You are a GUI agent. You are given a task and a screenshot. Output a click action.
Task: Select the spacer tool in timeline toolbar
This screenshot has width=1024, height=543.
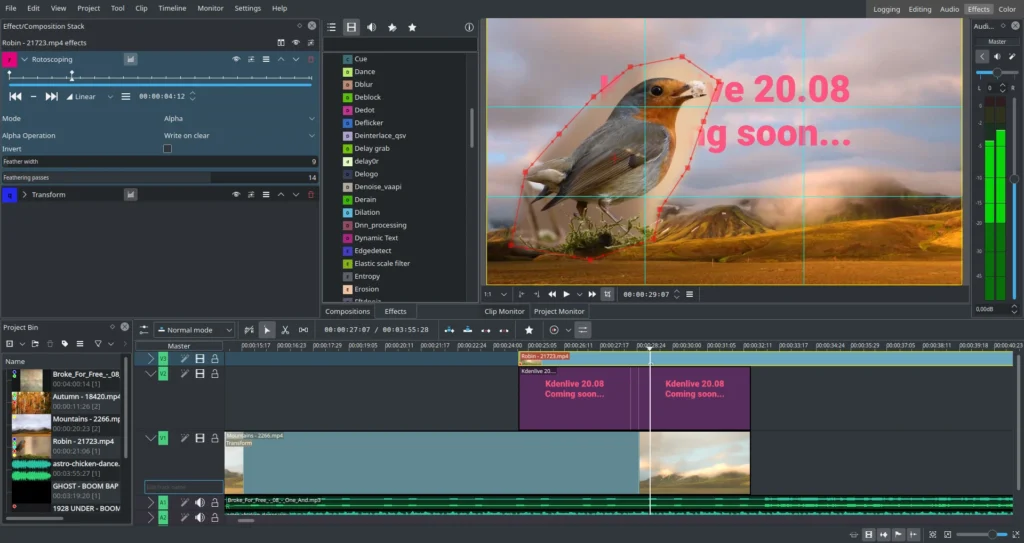point(303,330)
